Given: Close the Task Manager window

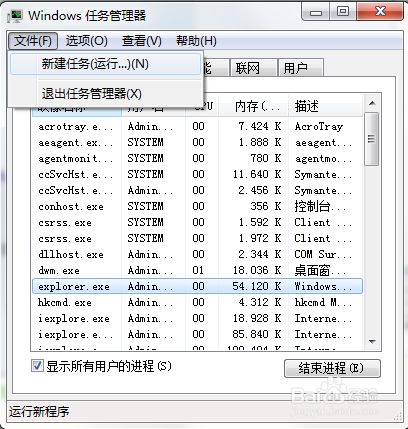Looking at the screenshot, I should [380, 12].
